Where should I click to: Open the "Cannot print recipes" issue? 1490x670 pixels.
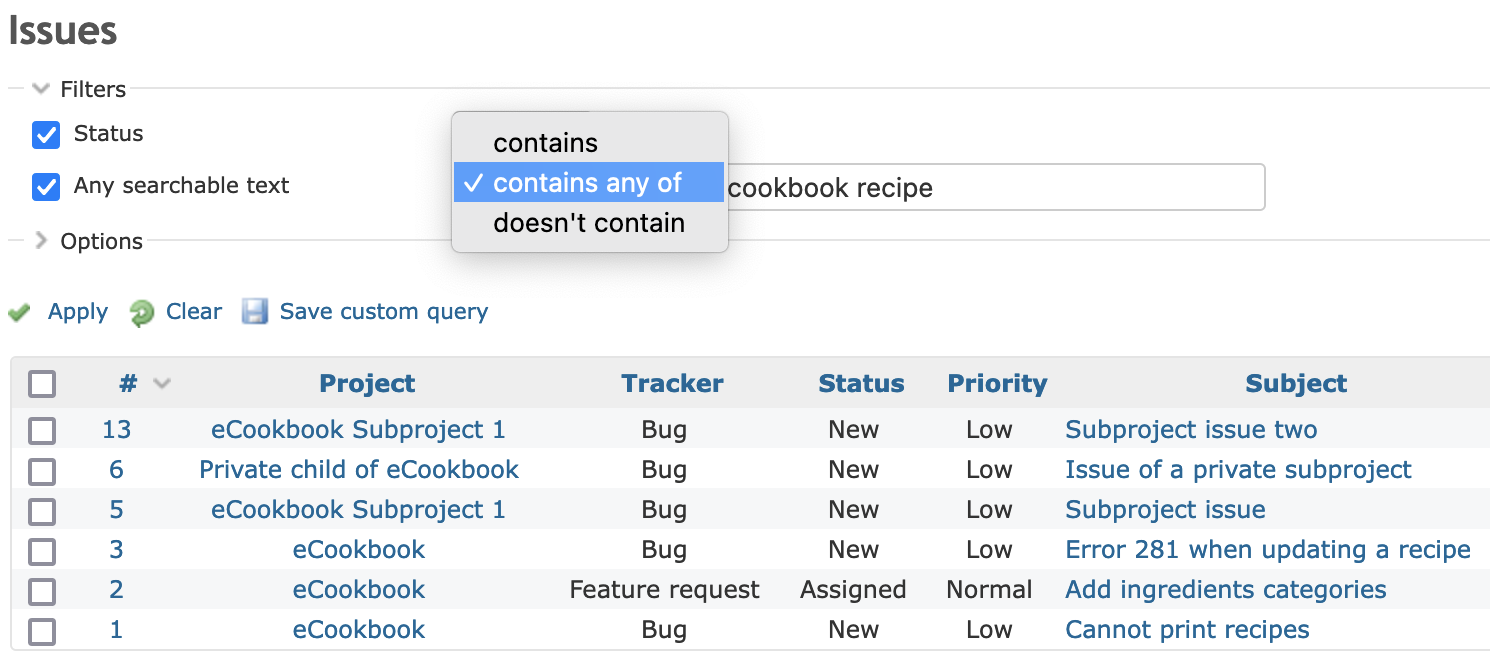coord(1187,630)
